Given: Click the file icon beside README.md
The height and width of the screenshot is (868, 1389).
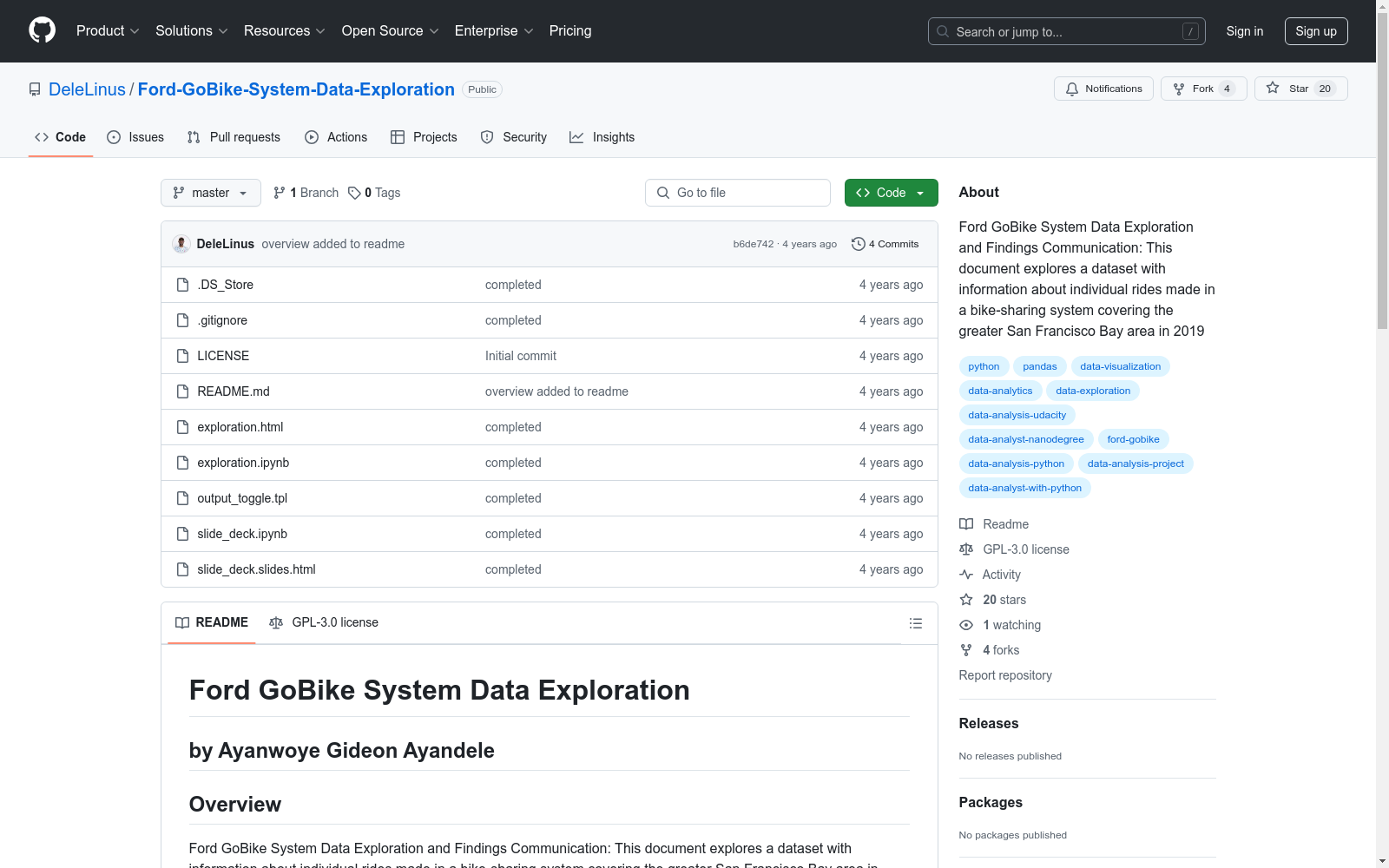Looking at the screenshot, I should coord(182,391).
